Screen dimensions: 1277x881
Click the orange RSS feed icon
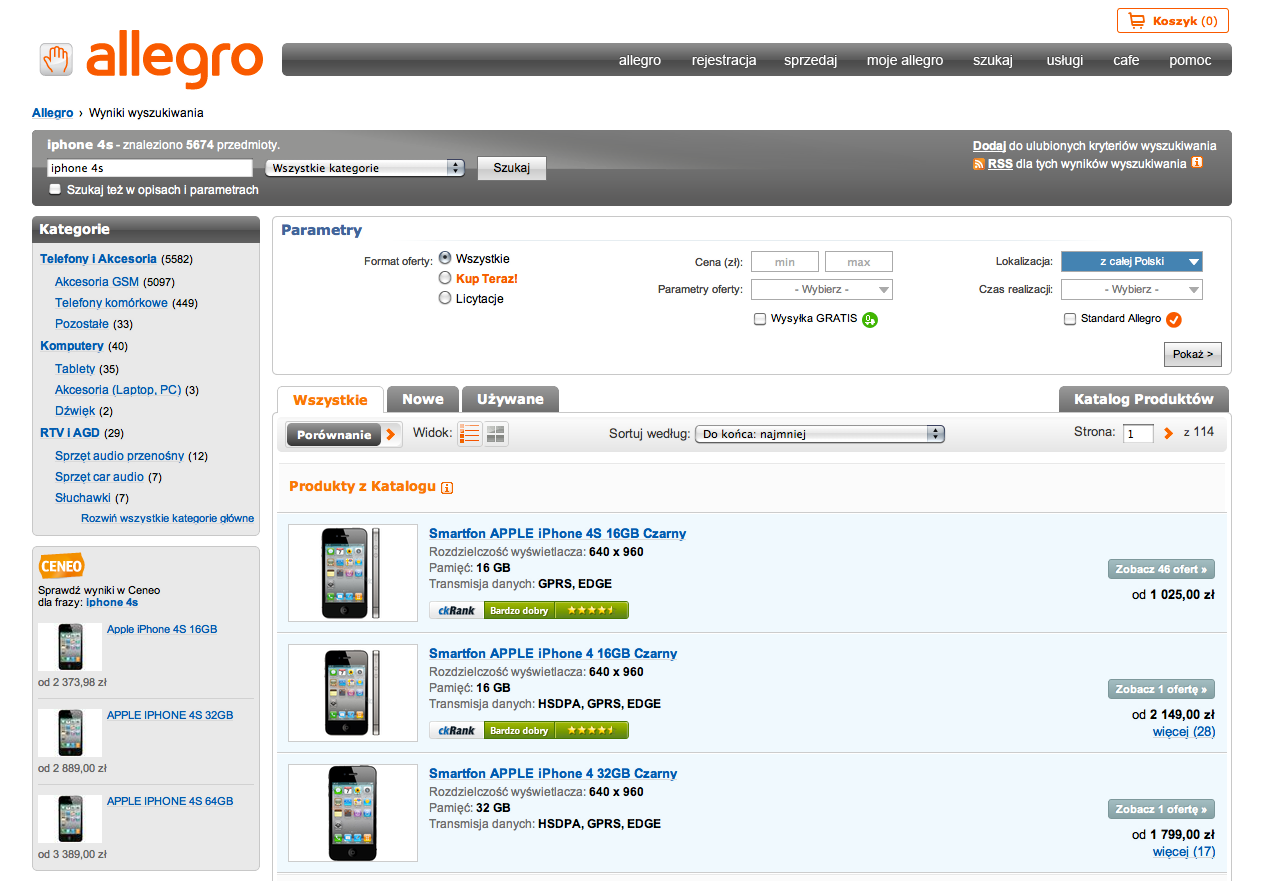[979, 164]
